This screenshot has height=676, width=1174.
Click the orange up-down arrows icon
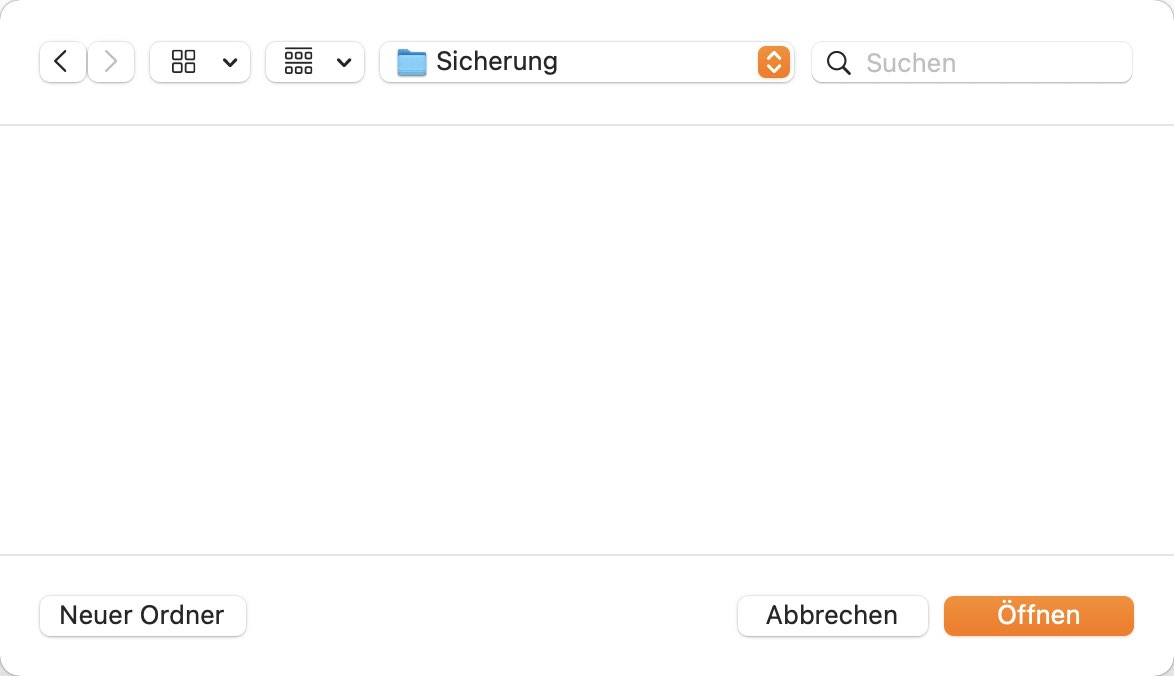[773, 61]
